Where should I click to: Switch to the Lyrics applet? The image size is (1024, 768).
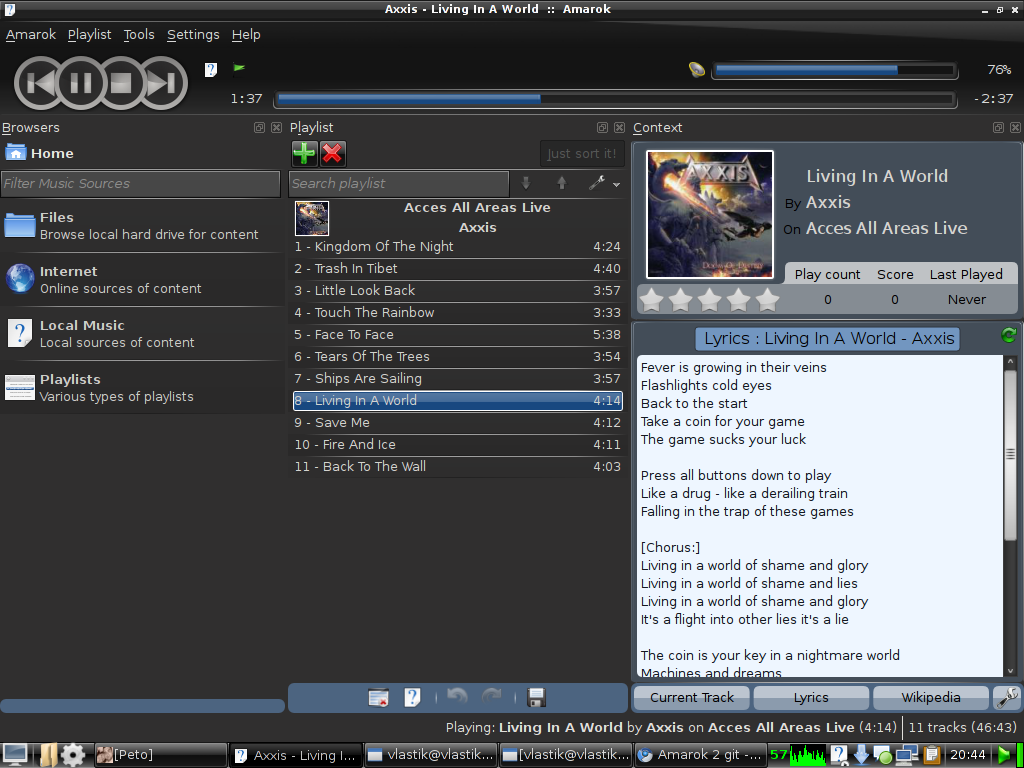tap(811, 697)
